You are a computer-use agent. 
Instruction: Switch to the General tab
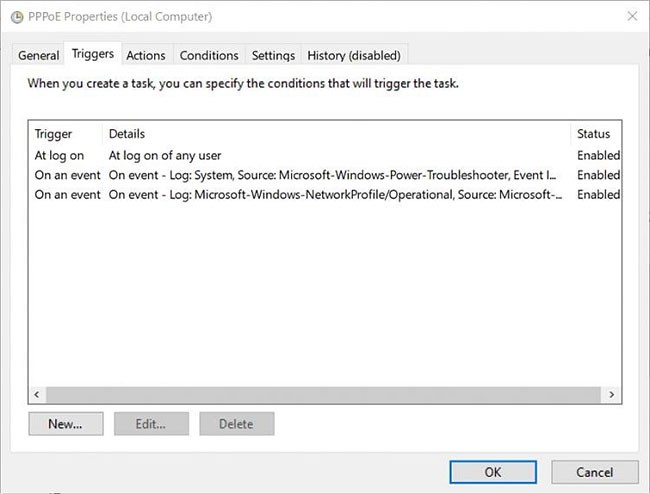(x=39, y=55)
